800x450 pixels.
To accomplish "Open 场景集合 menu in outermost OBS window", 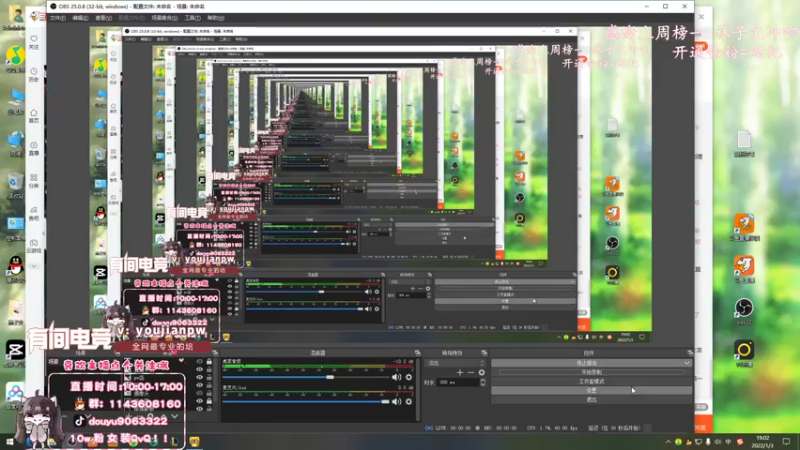I will pos(164,18).
